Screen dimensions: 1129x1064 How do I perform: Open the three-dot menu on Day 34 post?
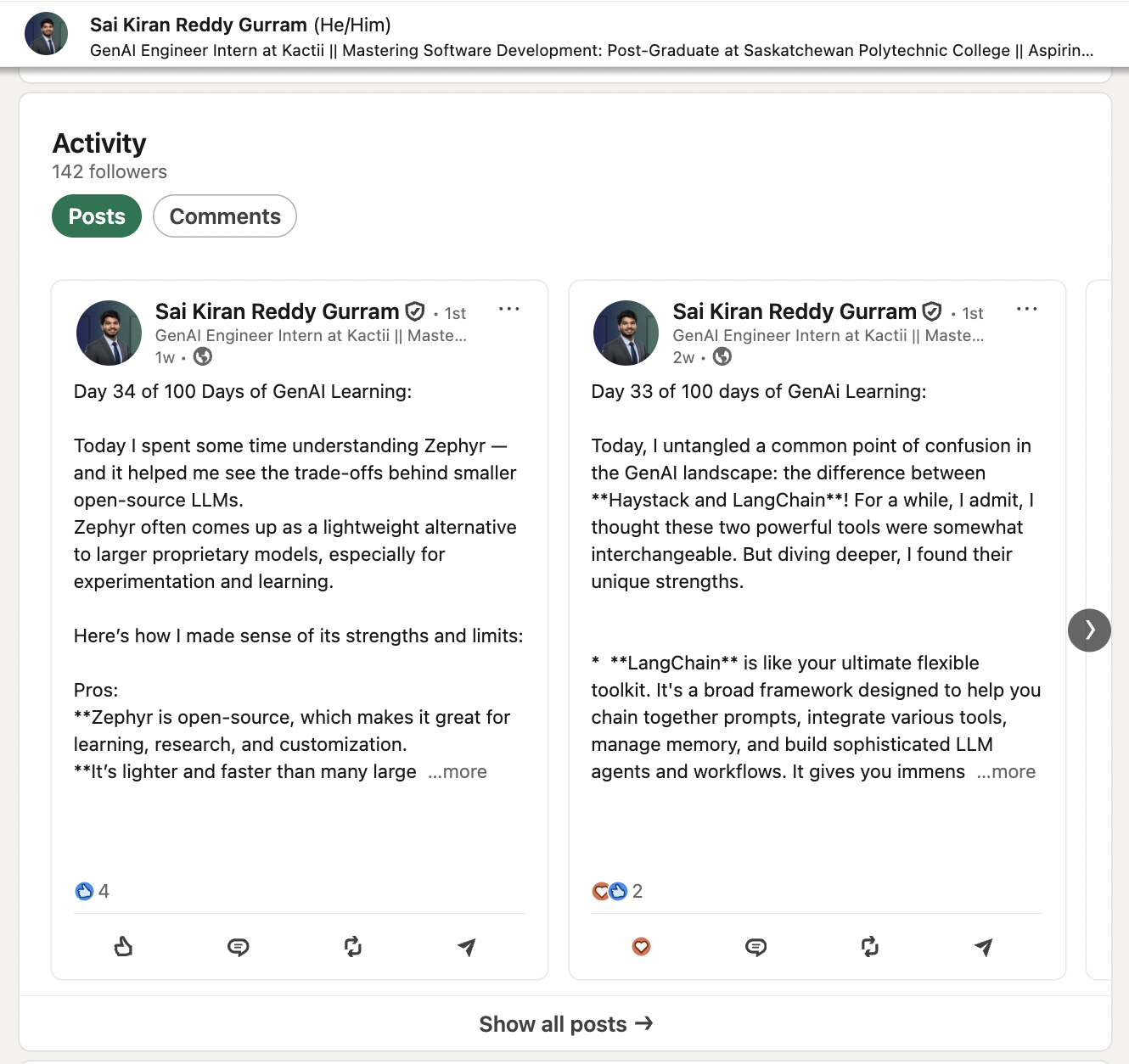pos(509,309)
